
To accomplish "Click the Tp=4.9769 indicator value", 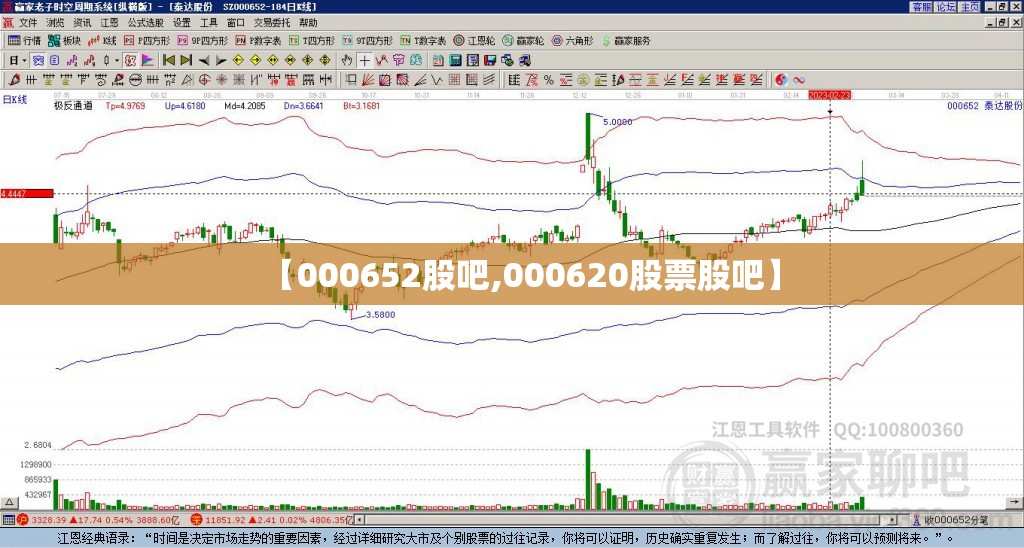I will tap(125, 105).
